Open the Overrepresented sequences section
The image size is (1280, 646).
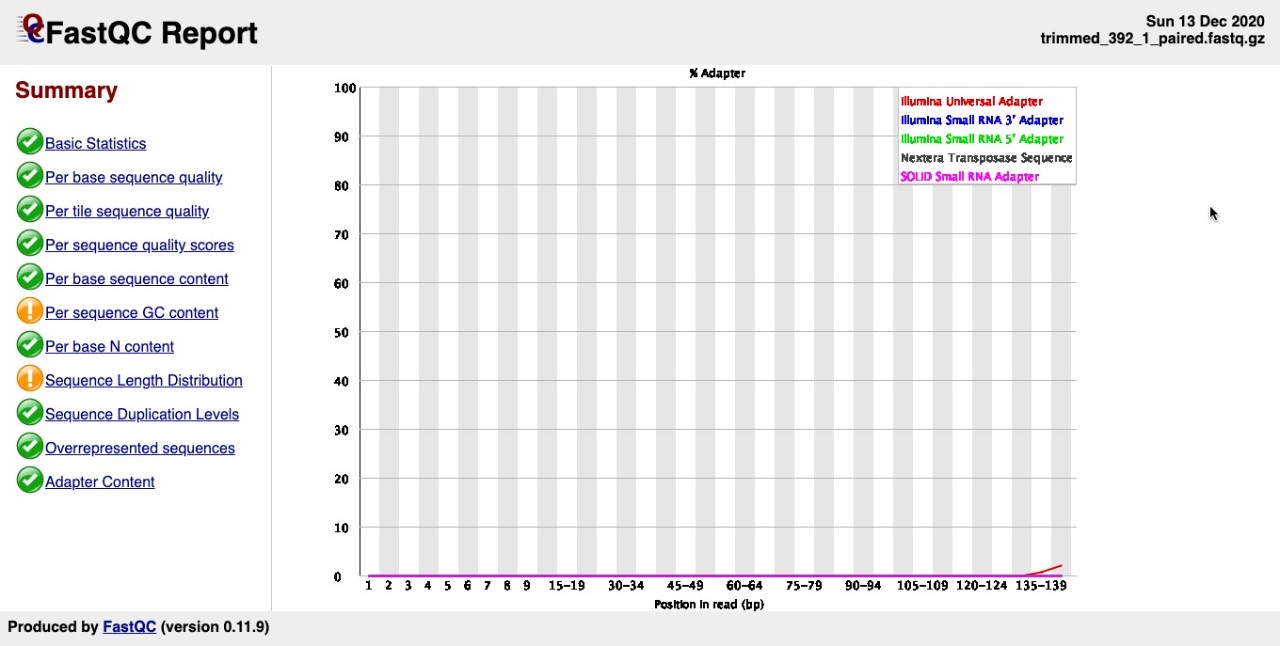(139, 447)
